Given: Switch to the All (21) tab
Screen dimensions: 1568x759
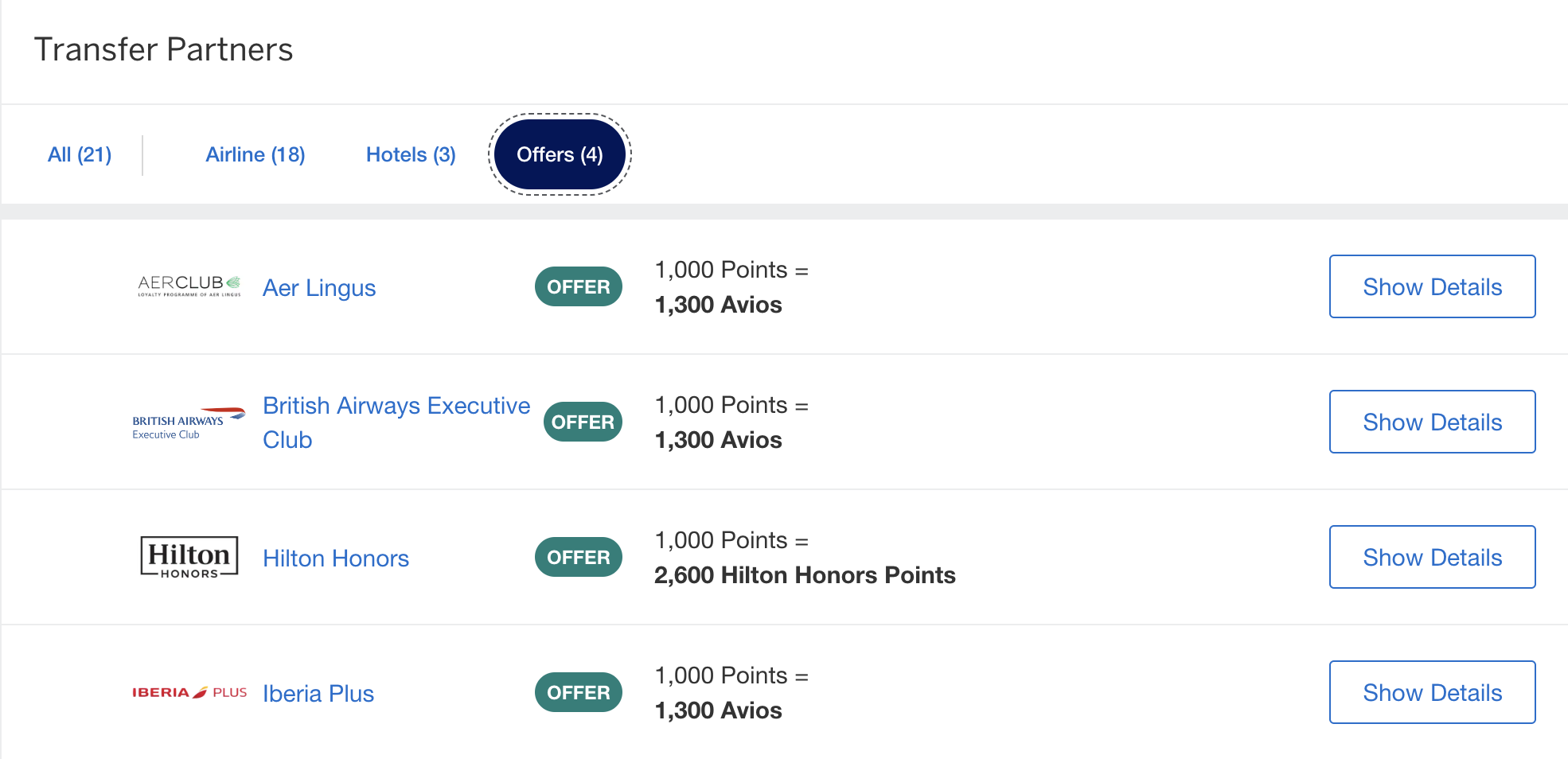Looking at the screenshot, I should [80, 154].
